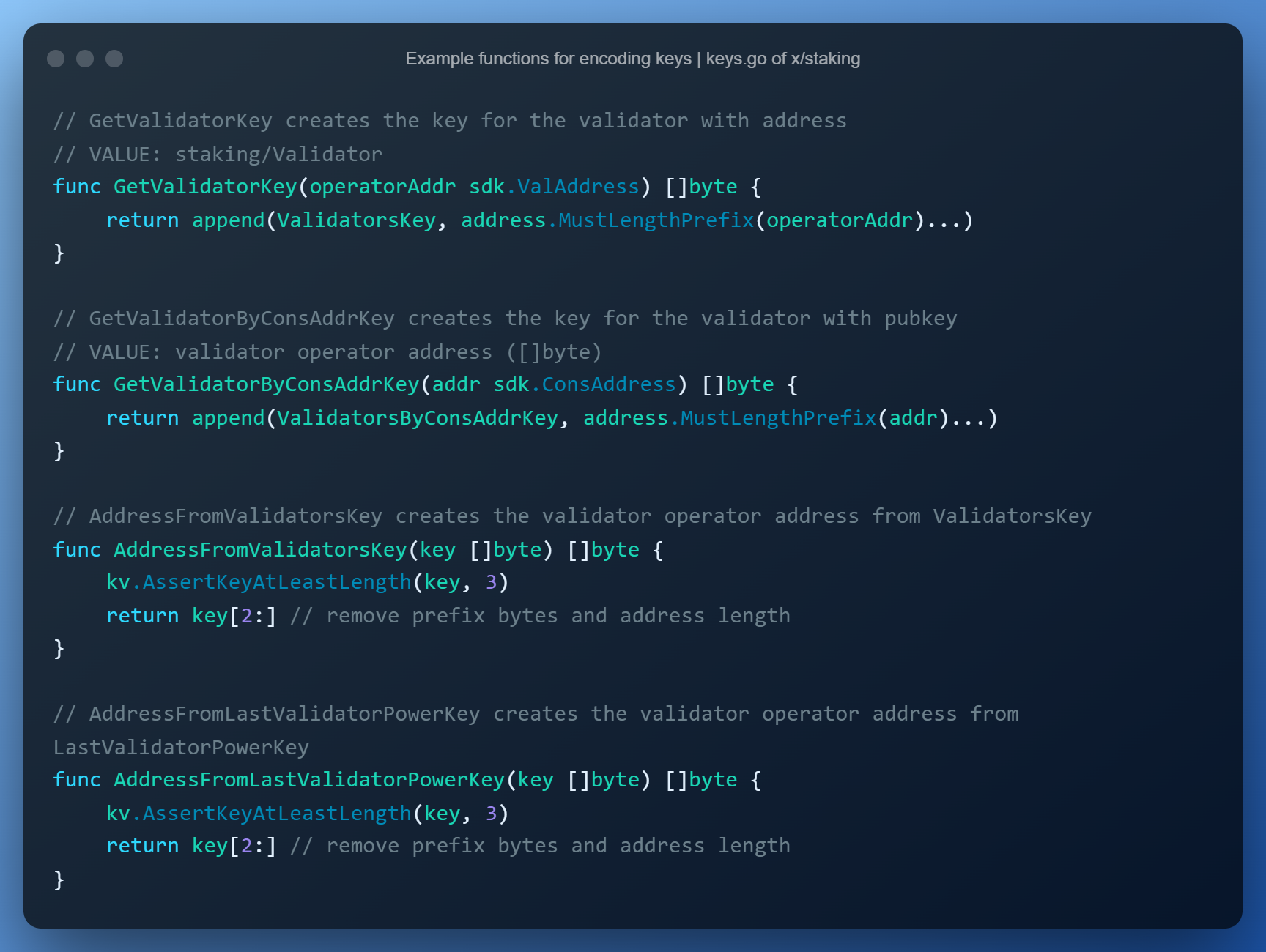Click 'return key[2:]' in AddressFromValidatorsKey function
Image resolution: width=1266 pixels, height=952 pixels.
pyautogui.click(x=192, y=616)
